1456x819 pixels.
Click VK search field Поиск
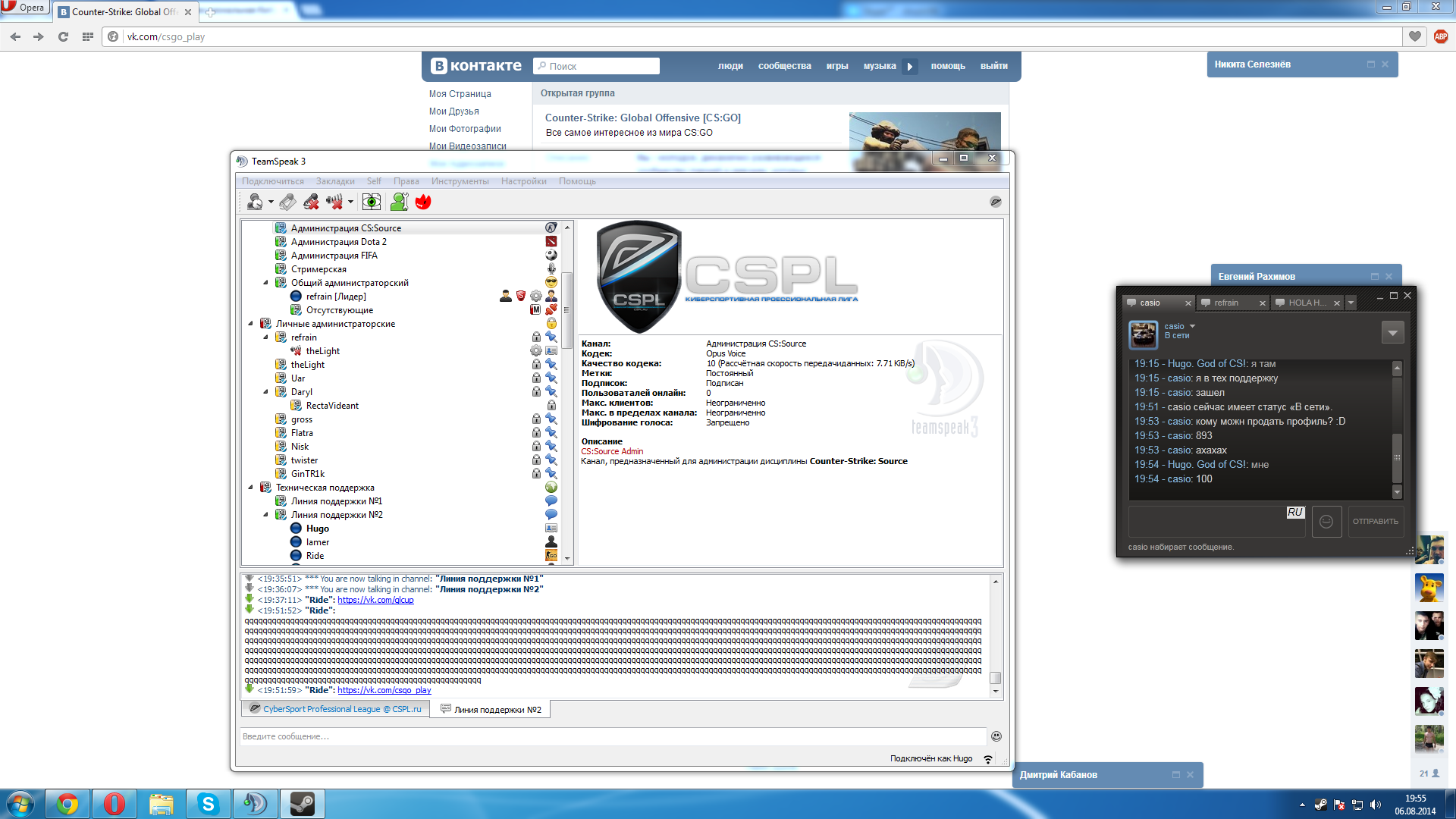pyautogui.click(x=596, y=66)
